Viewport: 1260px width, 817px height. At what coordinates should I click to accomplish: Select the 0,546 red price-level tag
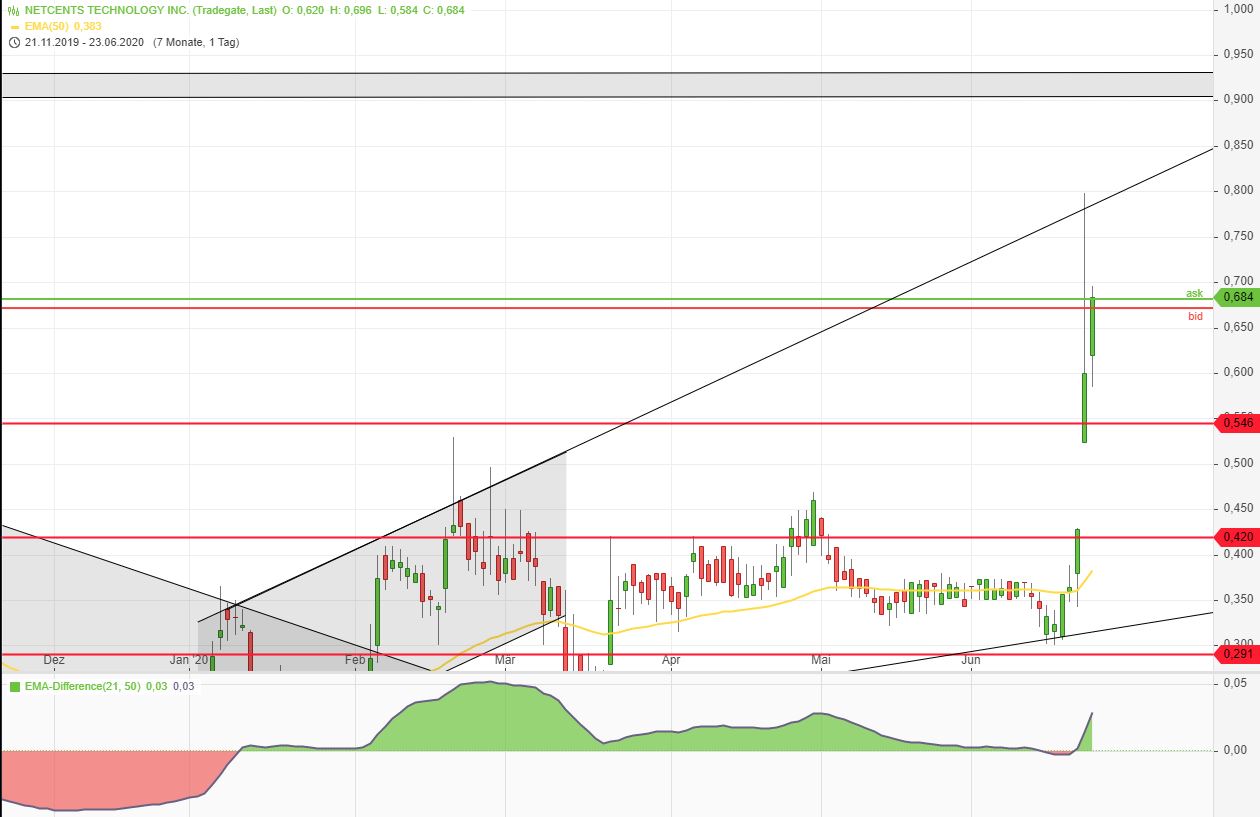1237,423
